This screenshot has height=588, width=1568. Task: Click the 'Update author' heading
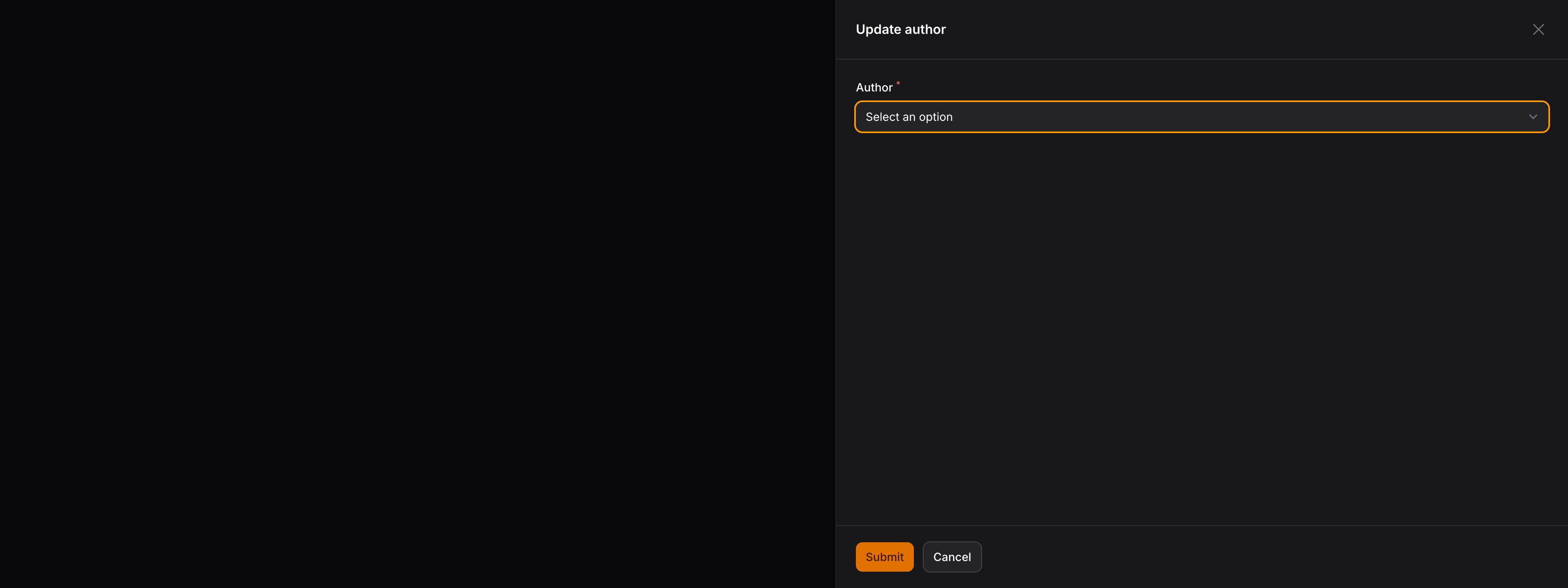[x=900, y=29]
